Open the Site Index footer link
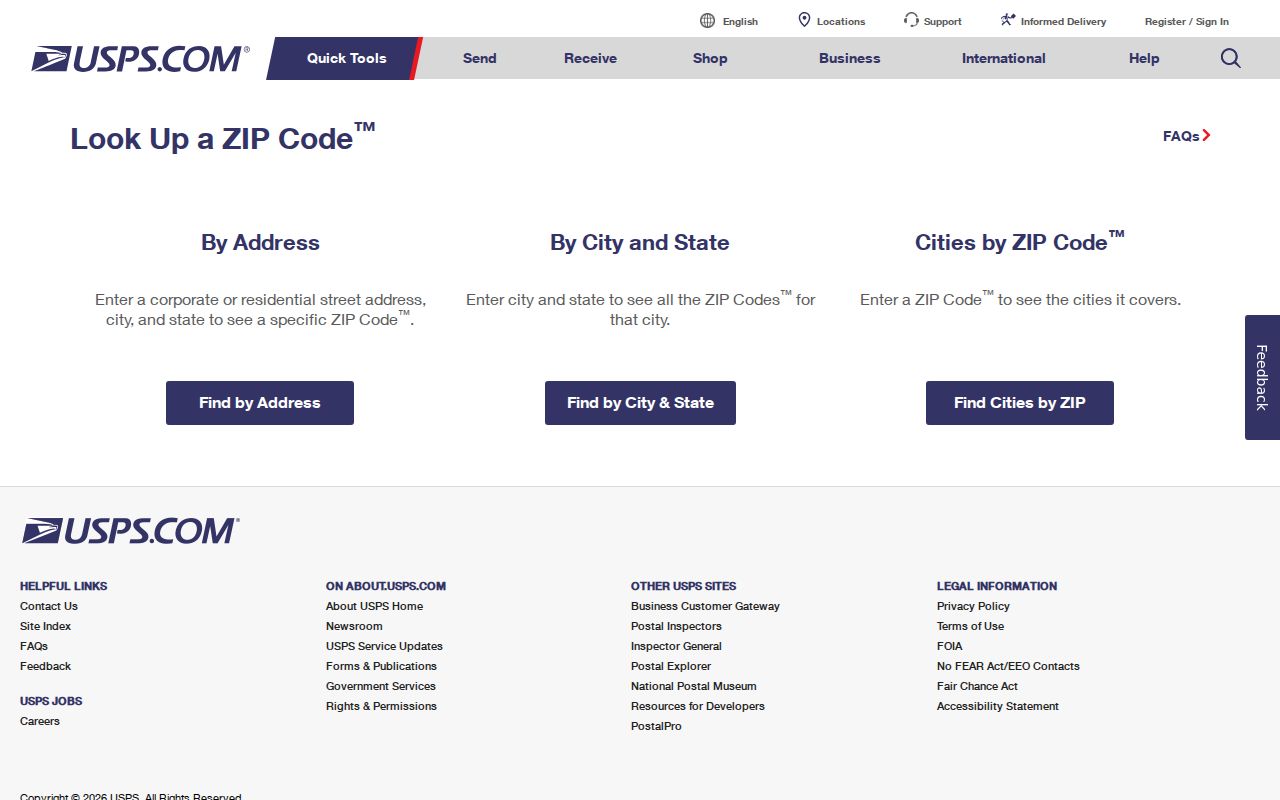Screen dimensions: 1280x800 (46, 626)
